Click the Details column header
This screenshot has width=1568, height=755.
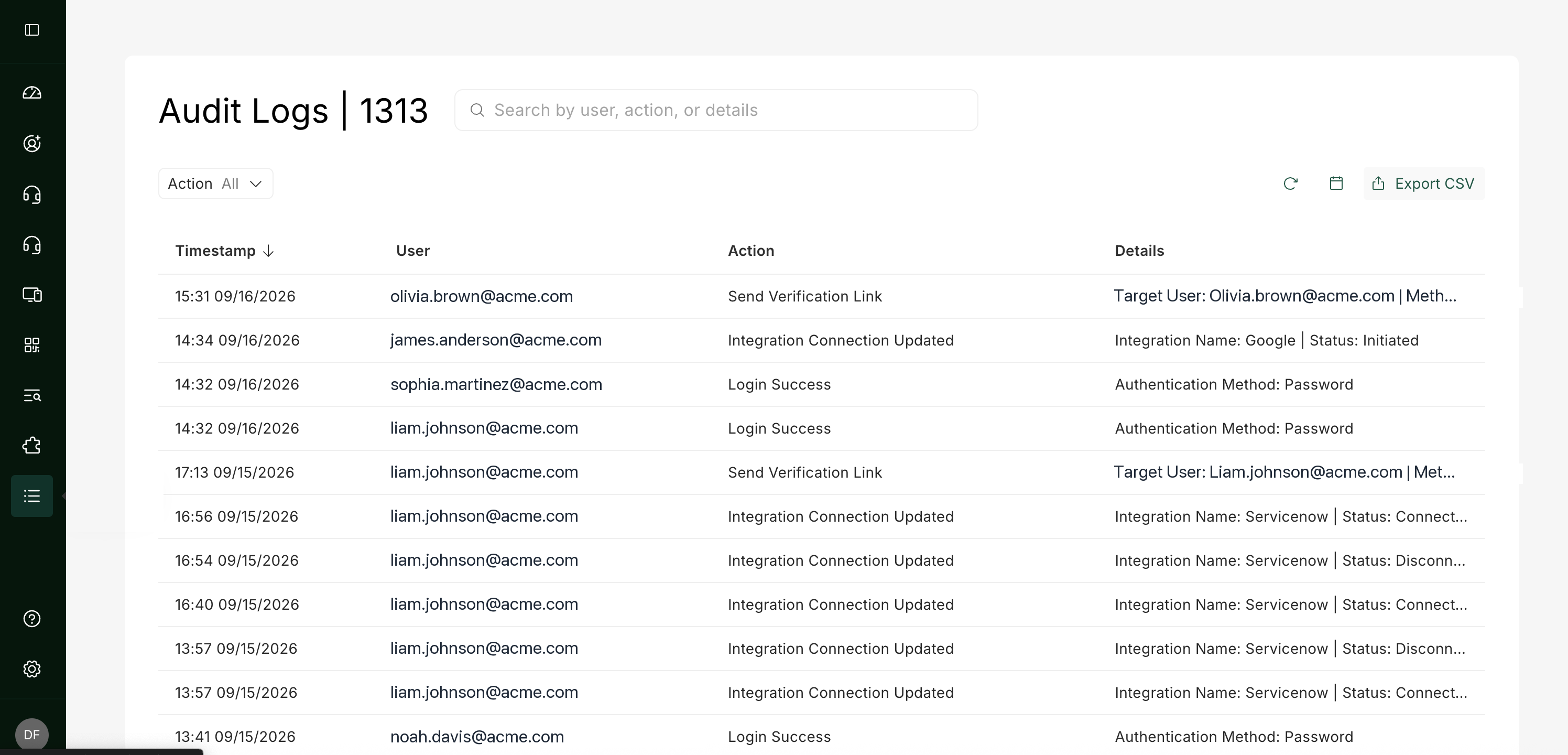pyautogui.click(x=1139, y=251)
